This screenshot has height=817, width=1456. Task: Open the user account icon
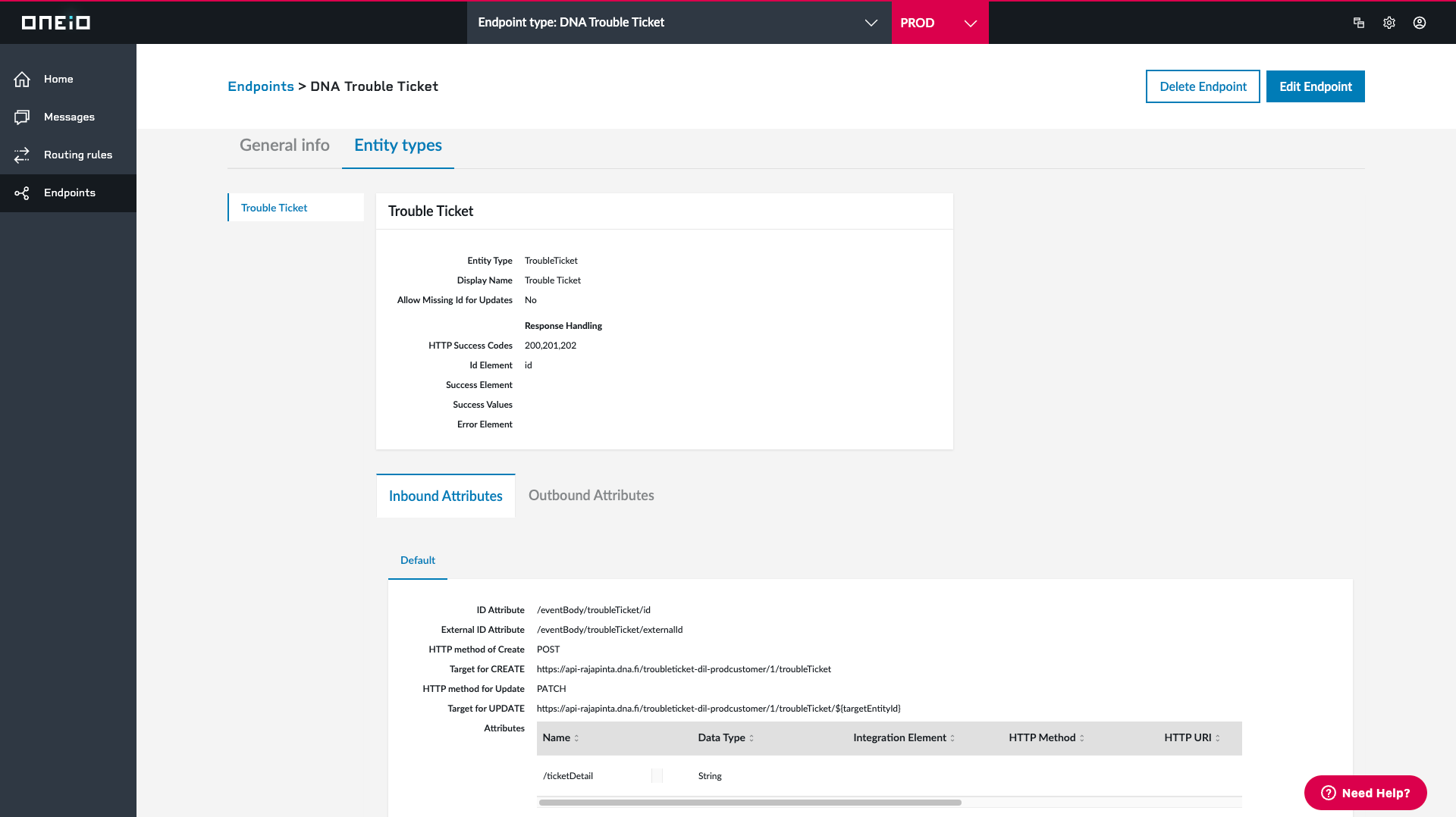coord(1420,23)
